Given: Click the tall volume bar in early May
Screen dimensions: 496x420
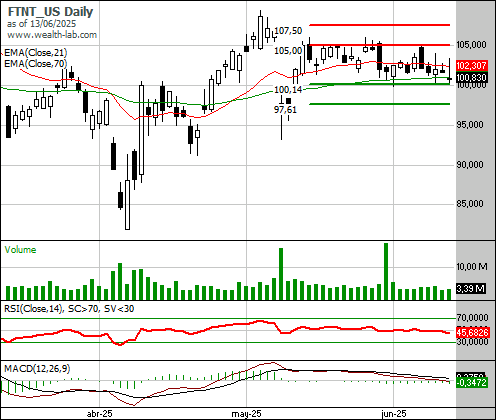Looking at the screenshot, I should pyautogui.click(x=281, y=274).
